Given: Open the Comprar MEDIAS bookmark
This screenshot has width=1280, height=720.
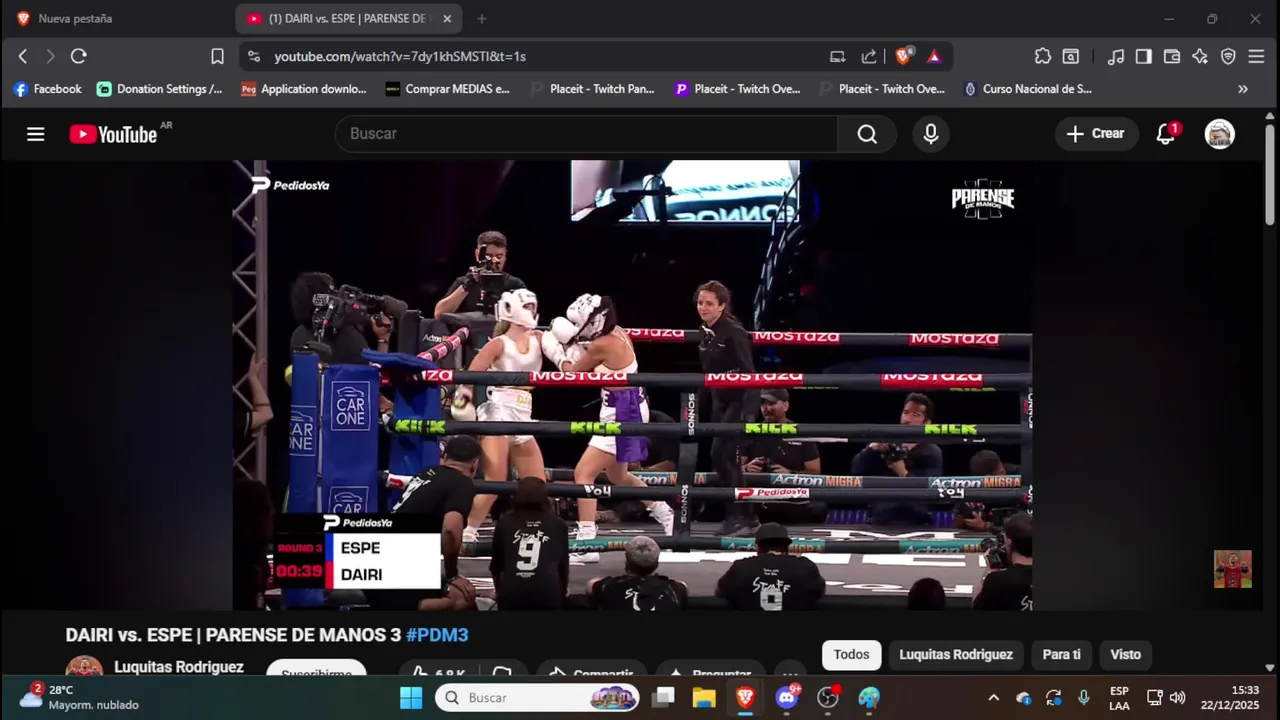Looking at the screenshot, I should point(448,89).
